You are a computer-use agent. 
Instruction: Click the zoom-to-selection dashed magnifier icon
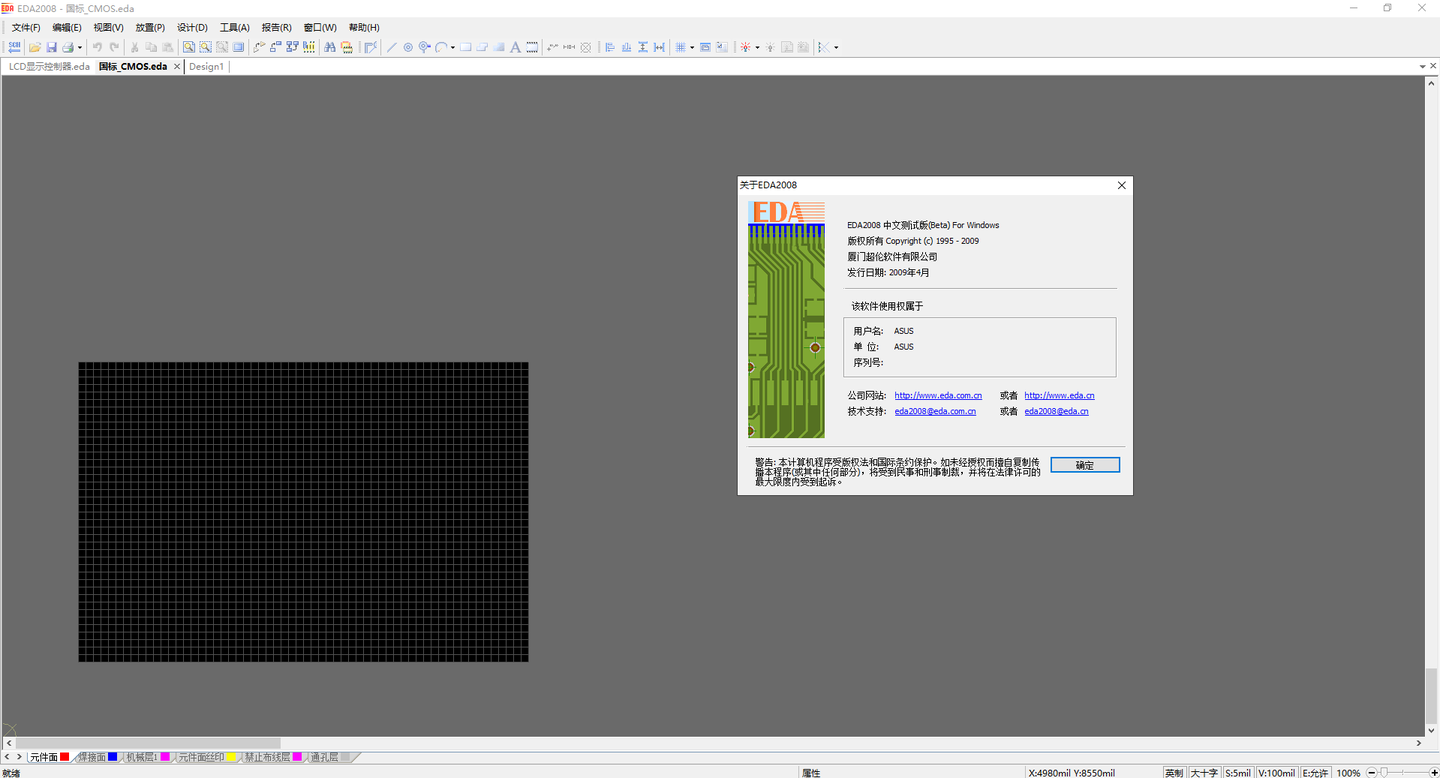205,47
